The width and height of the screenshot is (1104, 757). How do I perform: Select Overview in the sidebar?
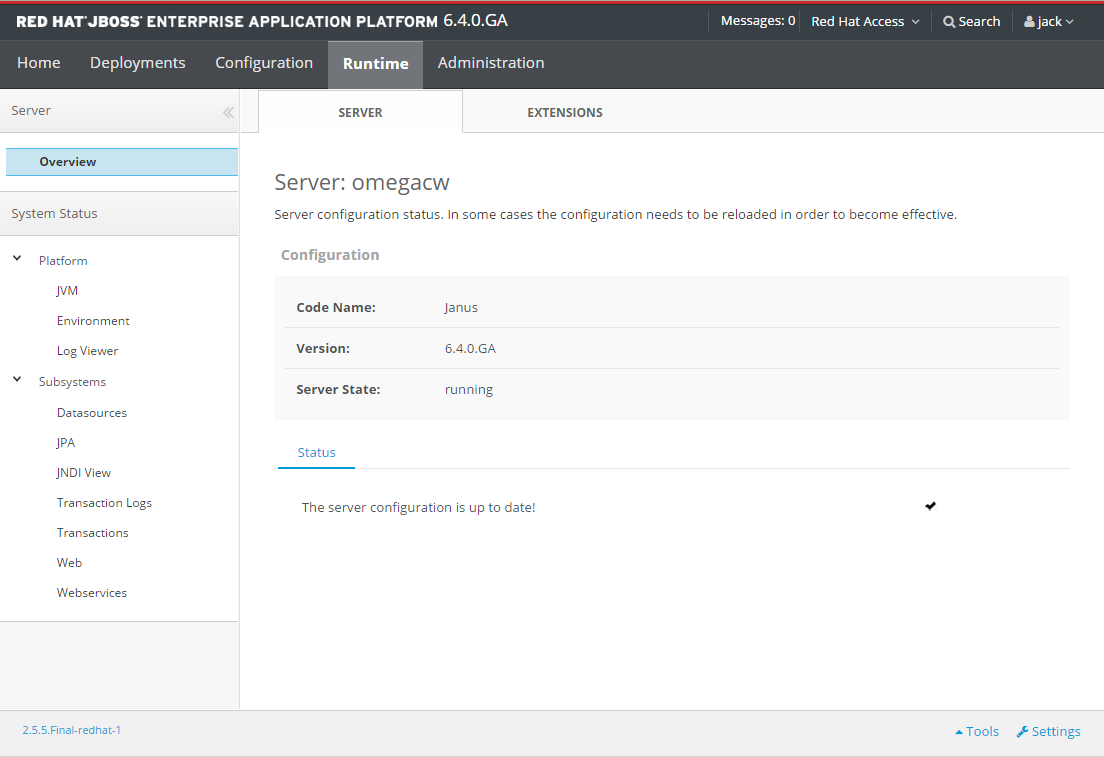[122, 162]
